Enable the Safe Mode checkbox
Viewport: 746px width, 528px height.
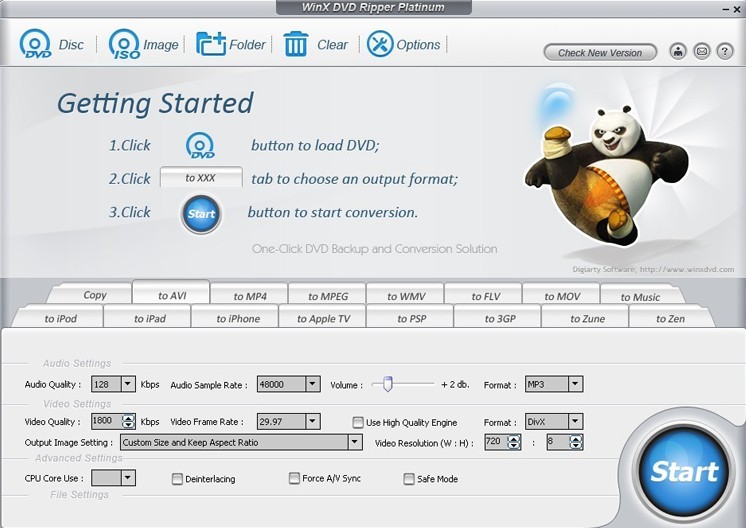point(409,479)
